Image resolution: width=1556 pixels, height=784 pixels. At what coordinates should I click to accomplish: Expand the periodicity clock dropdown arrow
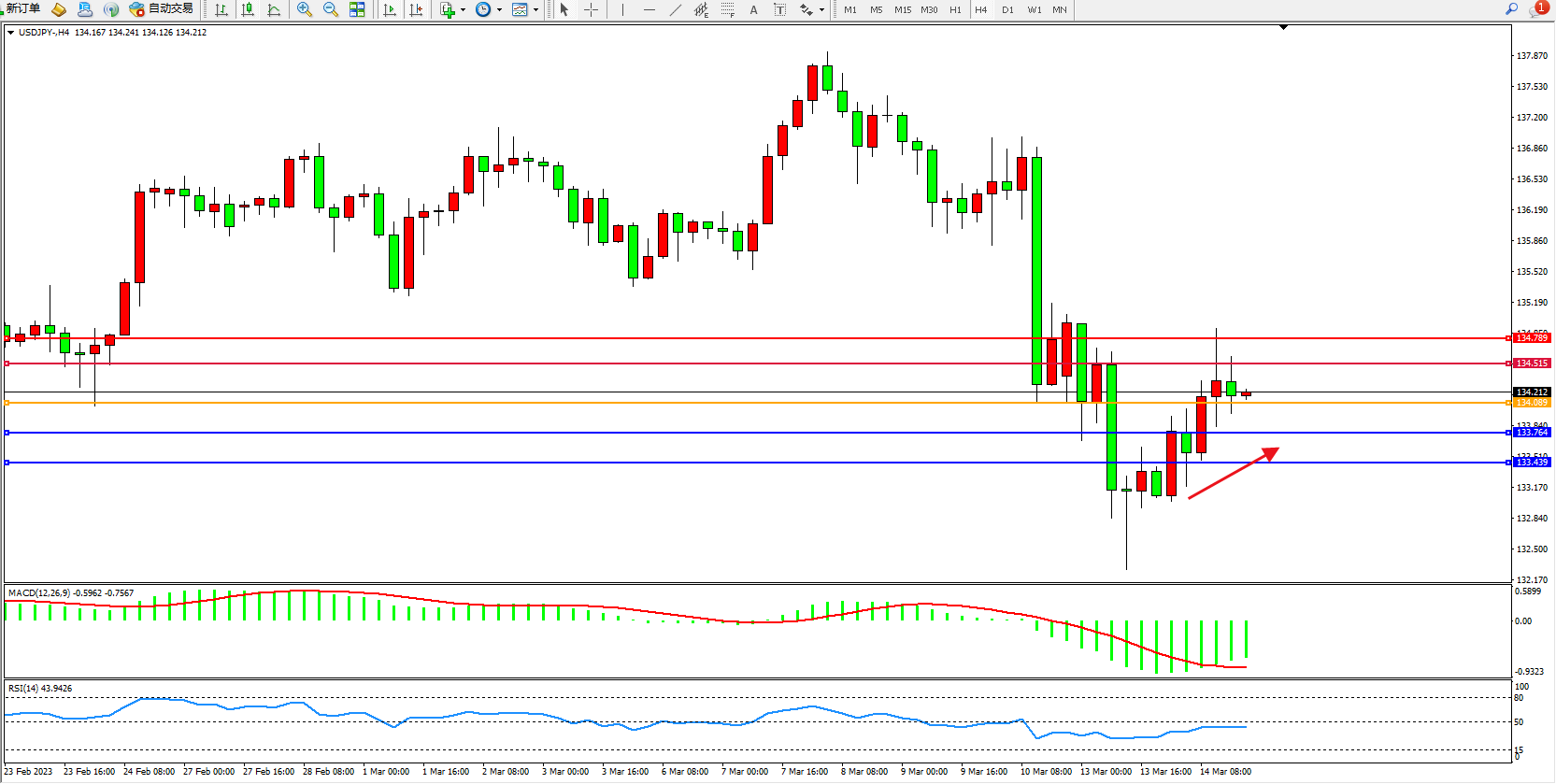click(x=499, y=10)
